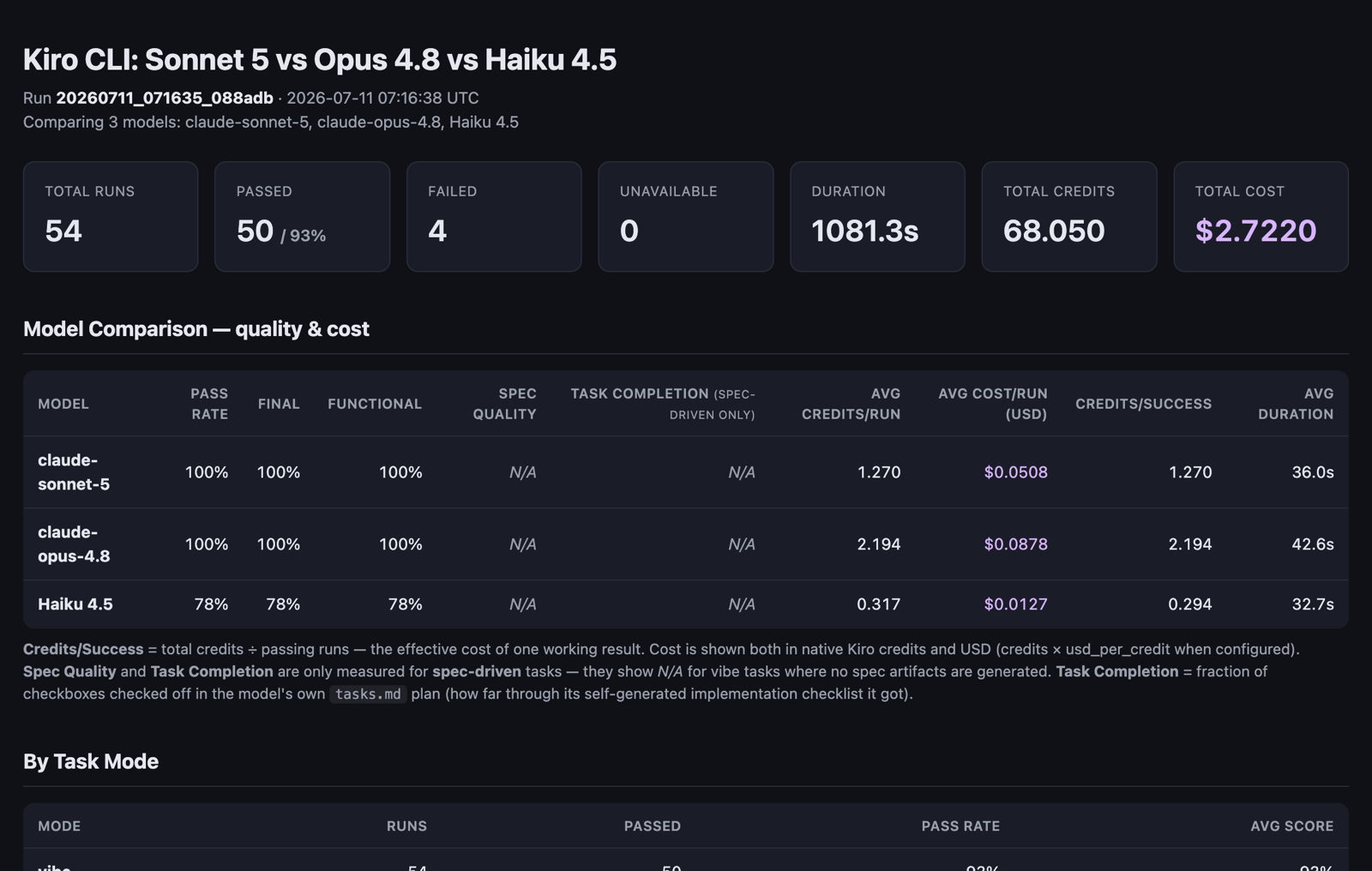
Task: Click the AVG SCORE column header
Action: [x=1292, y=826]
